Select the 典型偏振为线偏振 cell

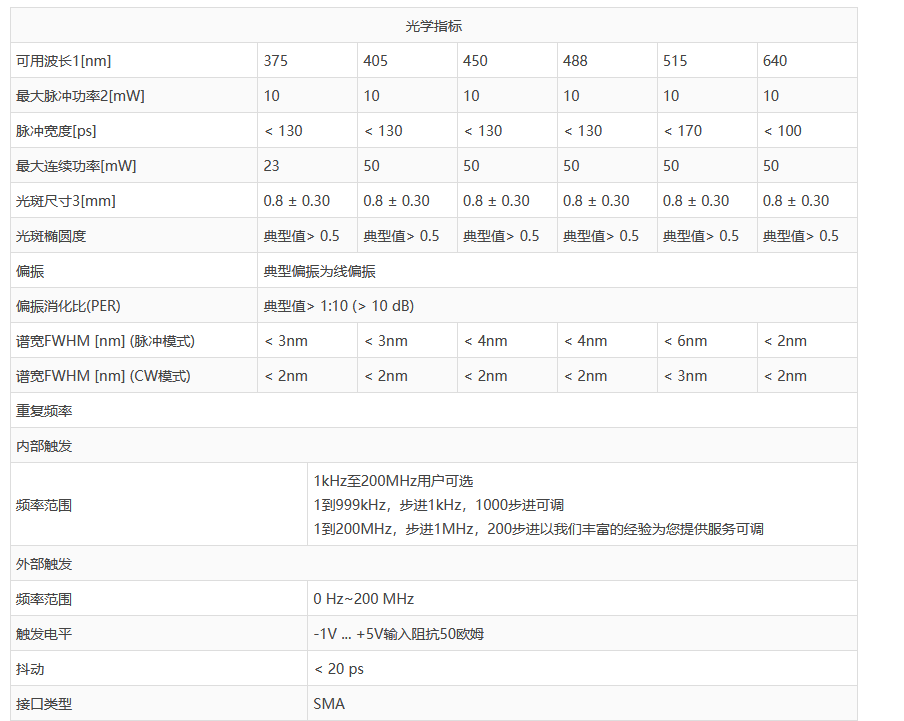[320, 271]
